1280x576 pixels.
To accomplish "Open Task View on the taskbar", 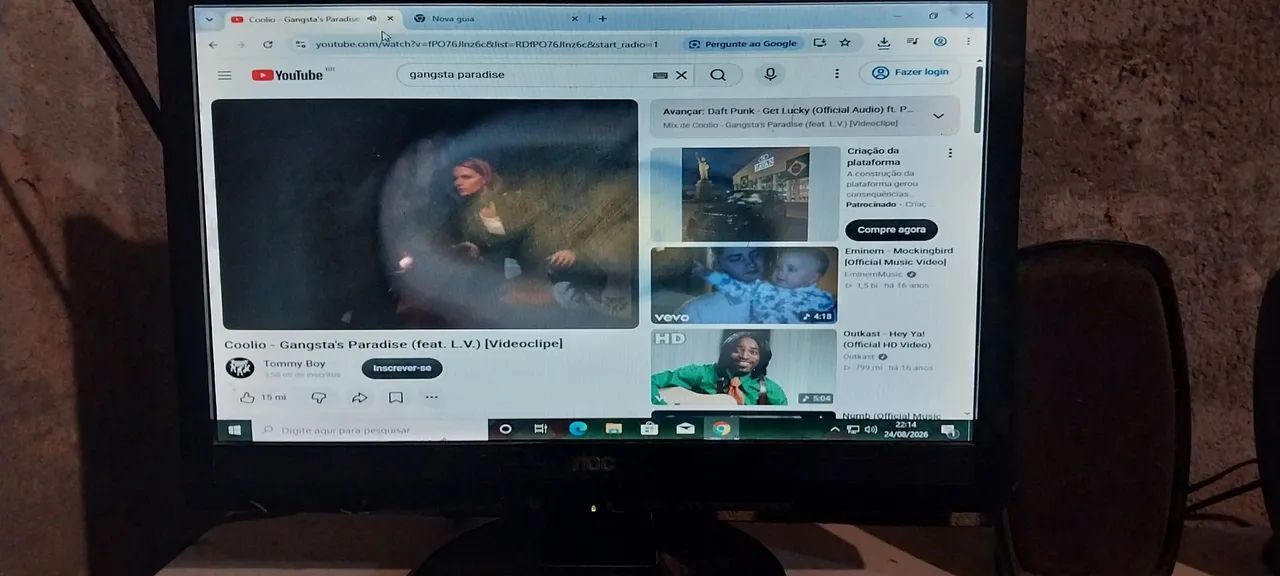I will pos(541,429).
